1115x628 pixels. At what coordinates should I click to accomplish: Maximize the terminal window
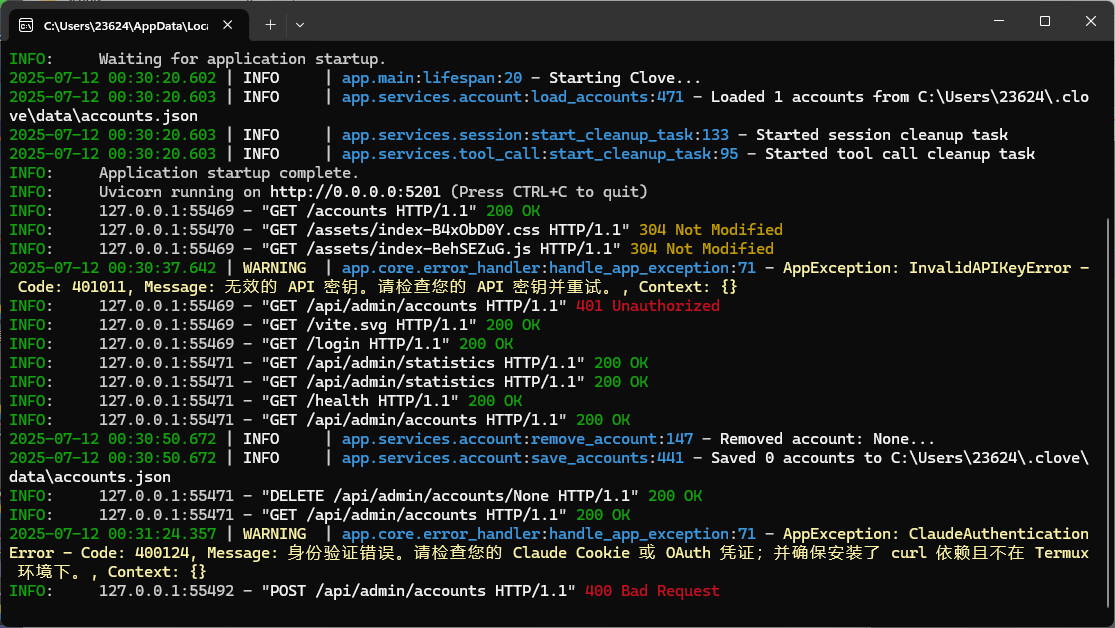pyautogui.click(x=1044, y=21)
